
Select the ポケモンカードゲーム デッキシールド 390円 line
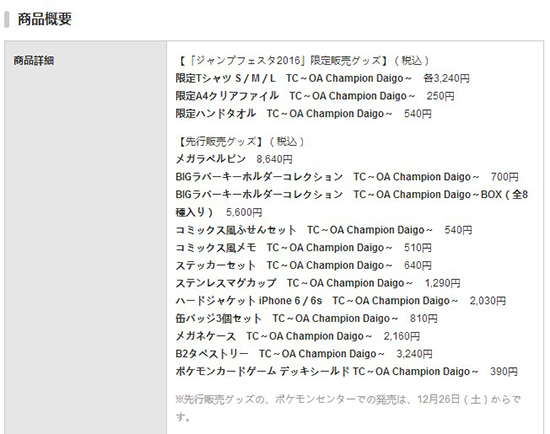pos(347,371)
